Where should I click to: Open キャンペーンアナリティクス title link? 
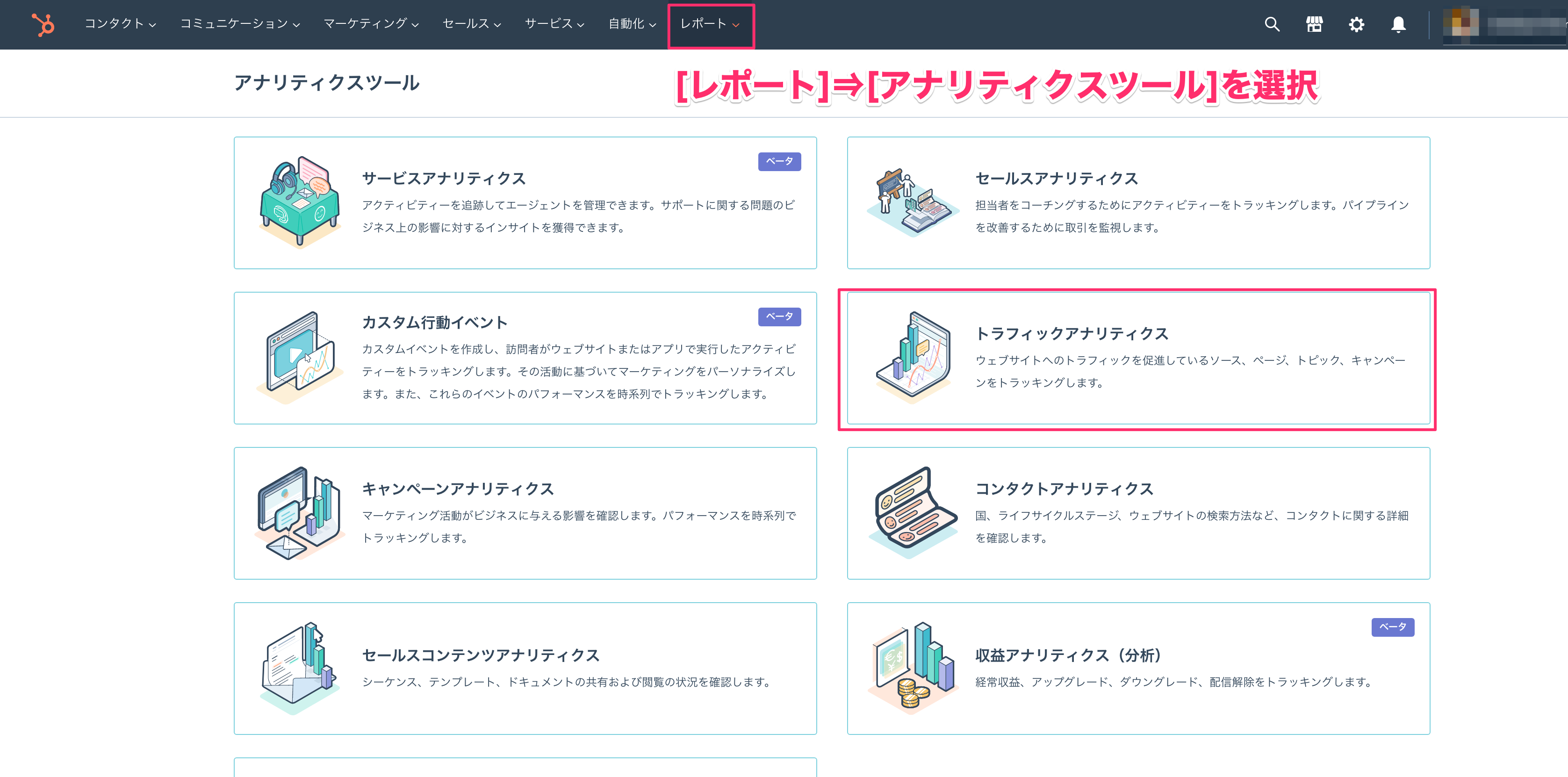point(458,489)
